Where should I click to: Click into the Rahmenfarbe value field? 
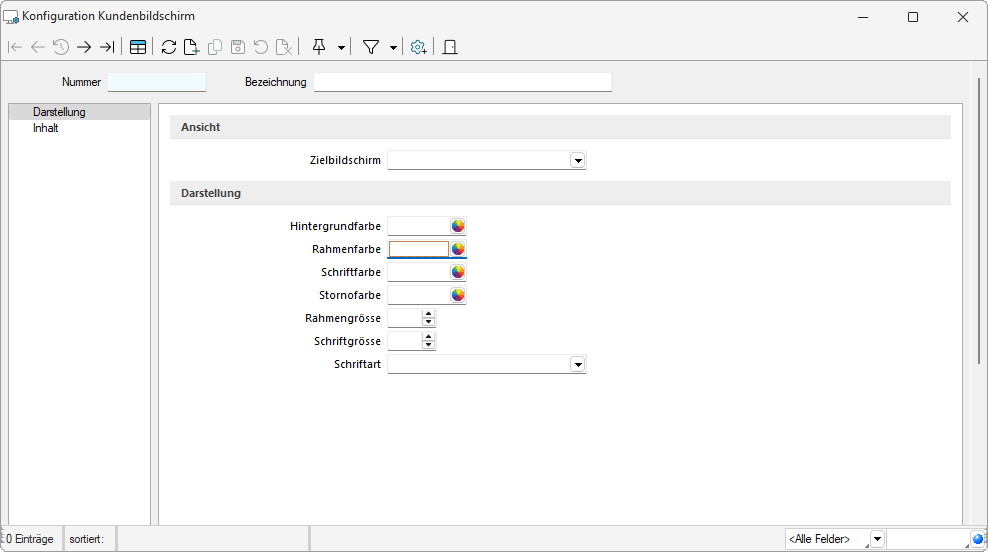pyautogui.click(x=418, y=249)
